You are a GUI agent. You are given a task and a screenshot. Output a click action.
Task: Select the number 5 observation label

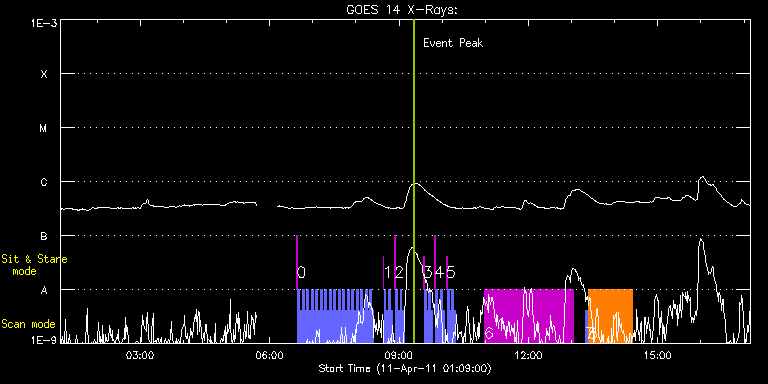click(451, 272)
